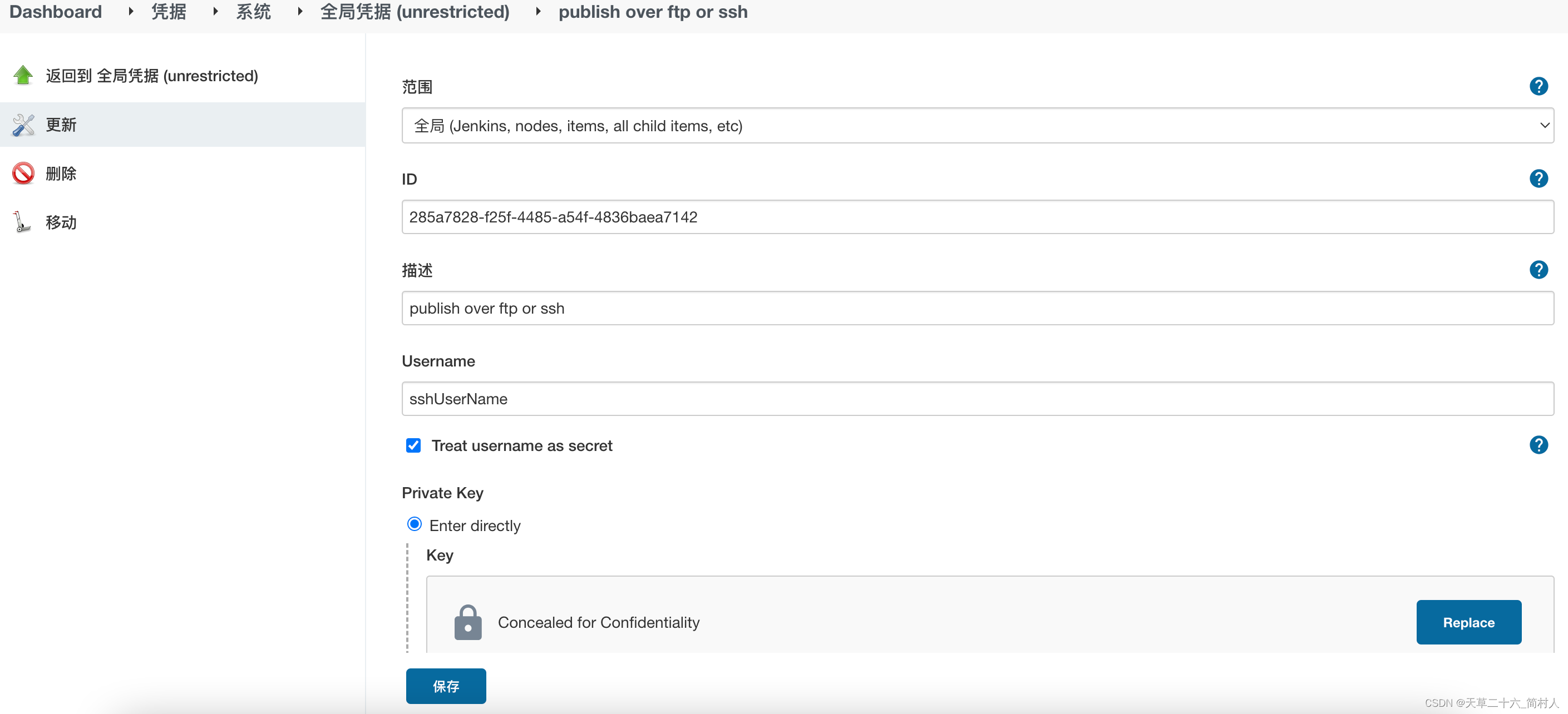Click the wrench update icon
1568x714 pixels.
23,125
